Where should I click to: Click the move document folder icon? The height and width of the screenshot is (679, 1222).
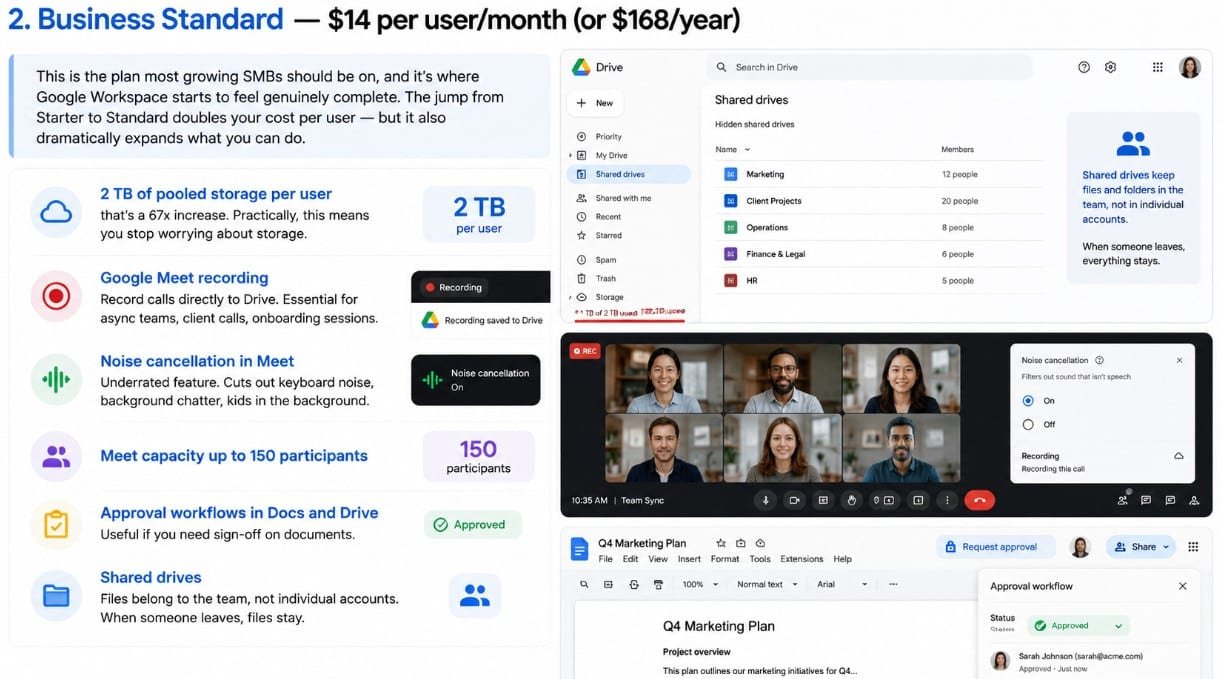pyautogui.click(x=741, y=543)
